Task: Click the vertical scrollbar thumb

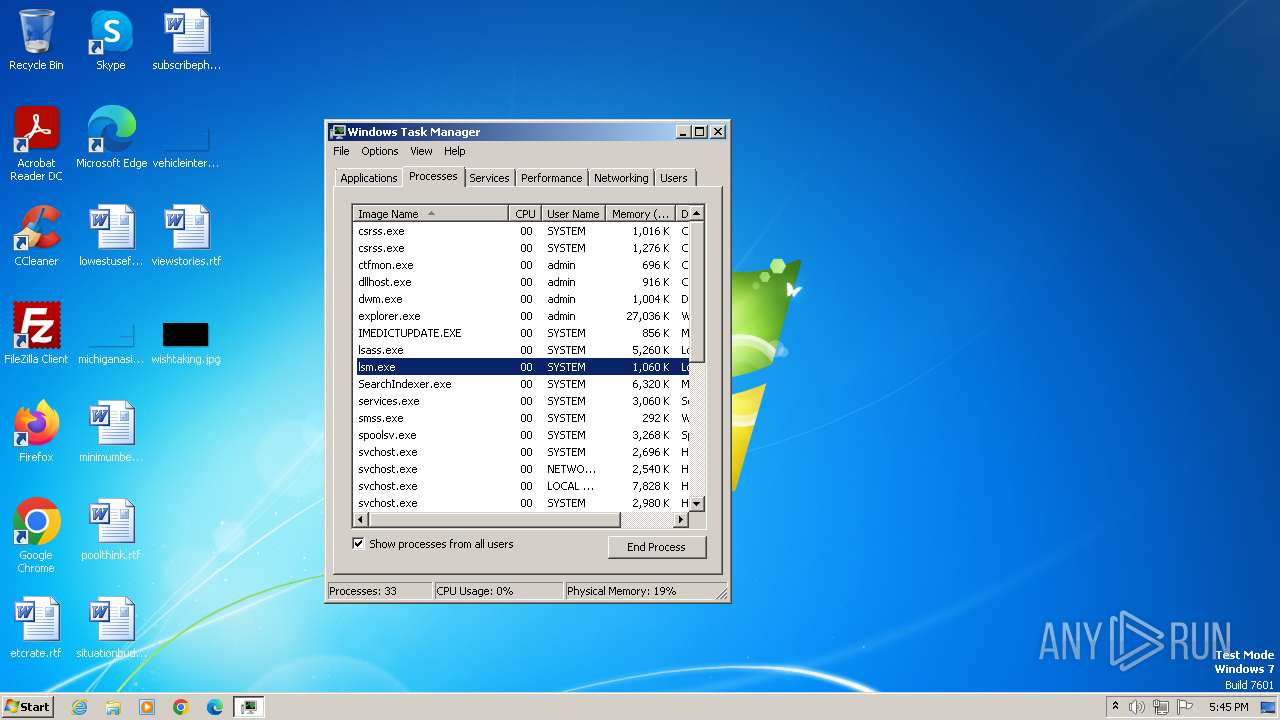Action: tap(697, 291)
